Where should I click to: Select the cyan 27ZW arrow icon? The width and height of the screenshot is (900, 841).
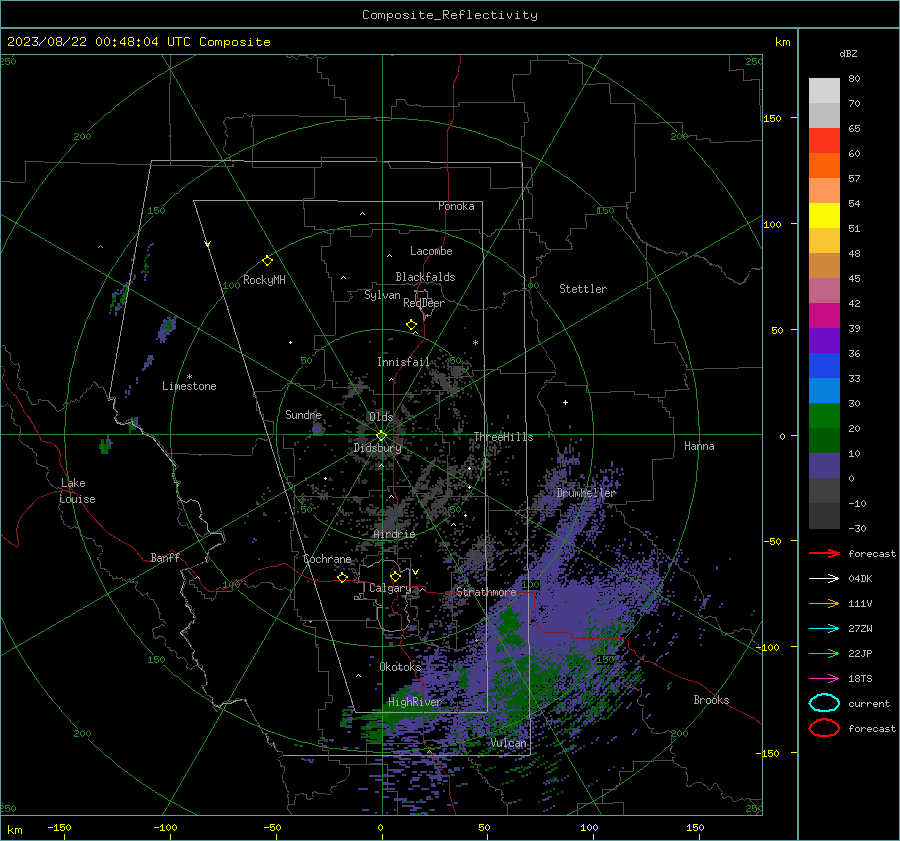[x=824, y=628]
